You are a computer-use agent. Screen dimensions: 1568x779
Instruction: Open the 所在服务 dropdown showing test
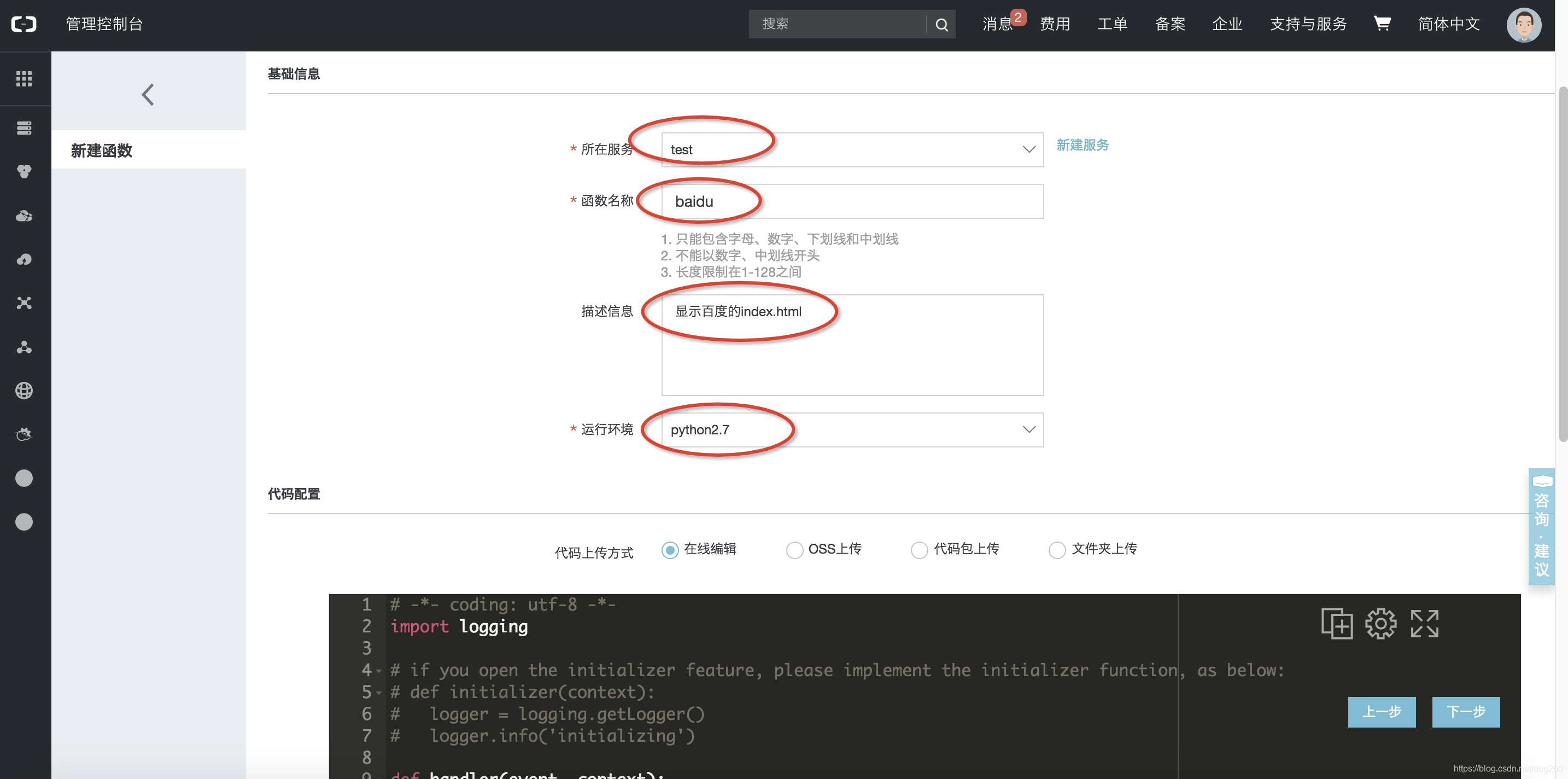click(852, 149)
